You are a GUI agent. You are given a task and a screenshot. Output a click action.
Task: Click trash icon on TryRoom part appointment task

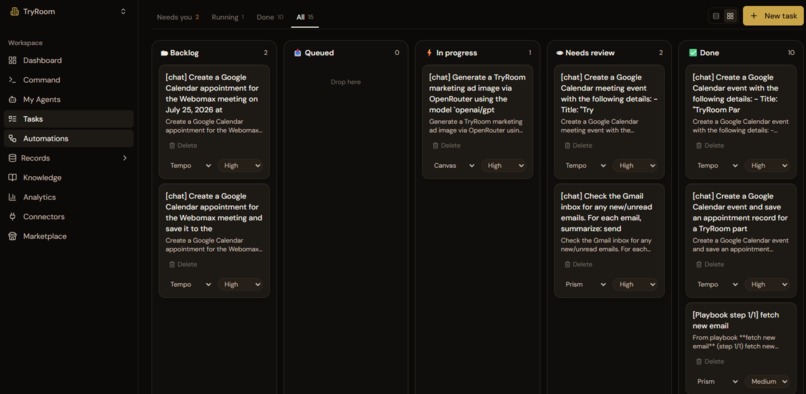point(699,264)
